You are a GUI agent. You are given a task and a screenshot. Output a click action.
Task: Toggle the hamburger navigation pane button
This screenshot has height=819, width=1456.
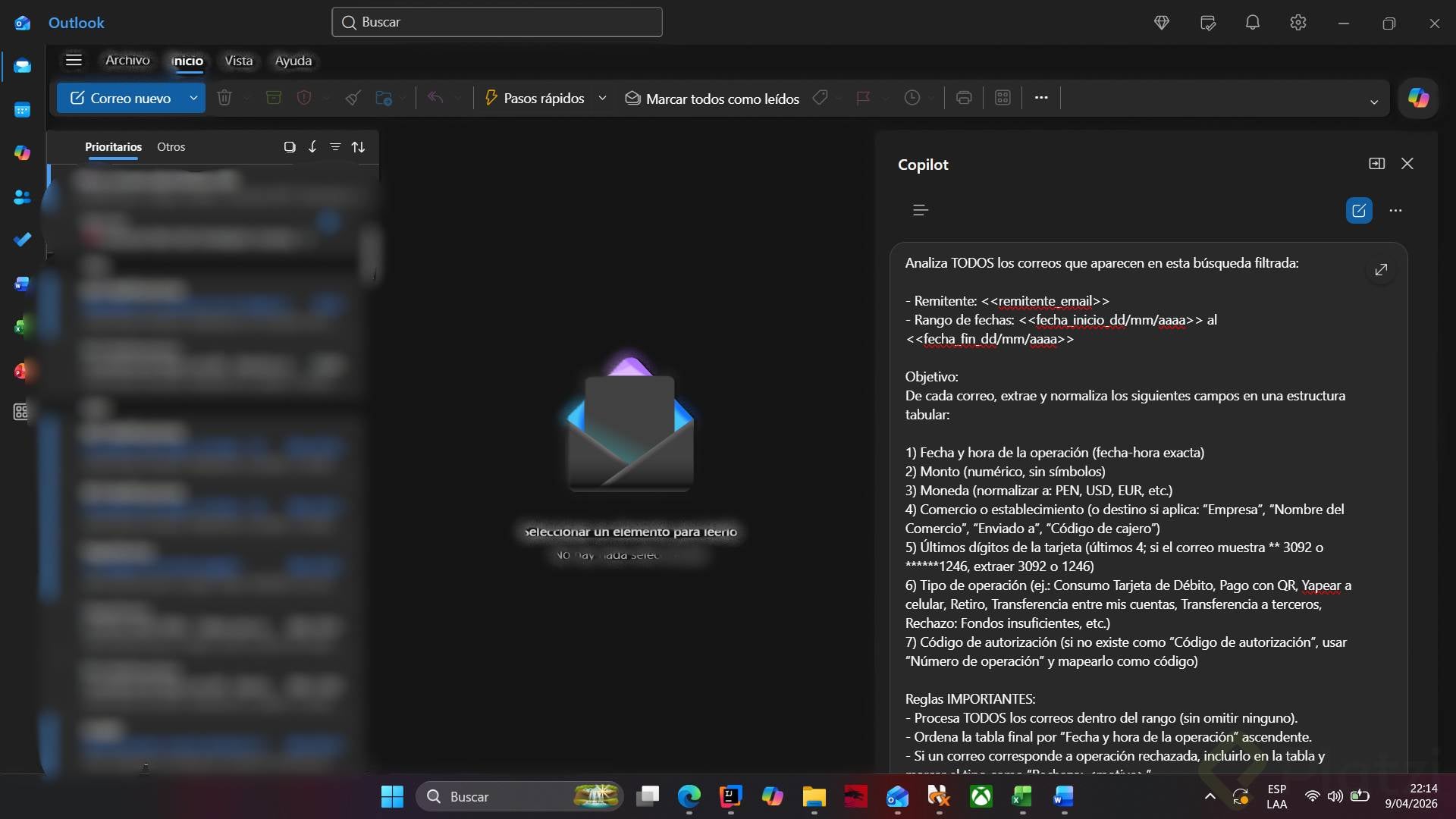coord(74,60)
